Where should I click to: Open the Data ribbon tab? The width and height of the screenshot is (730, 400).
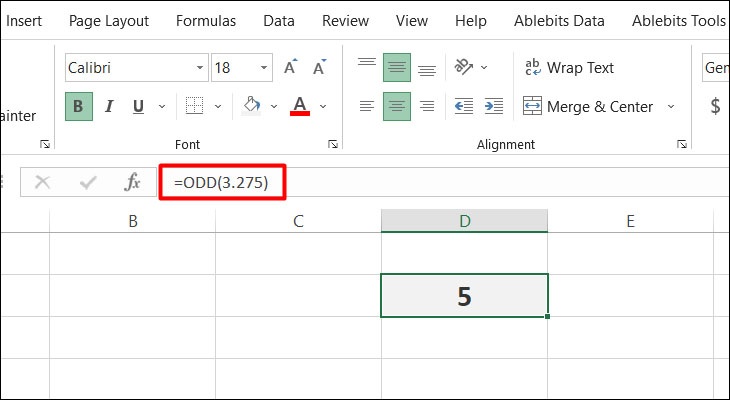279,20
